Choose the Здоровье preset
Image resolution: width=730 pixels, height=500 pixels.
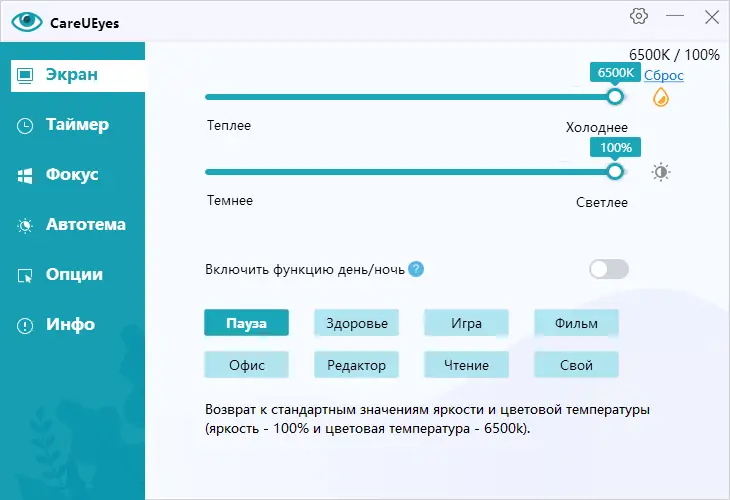pyautogui.click(x=357, y=323)
